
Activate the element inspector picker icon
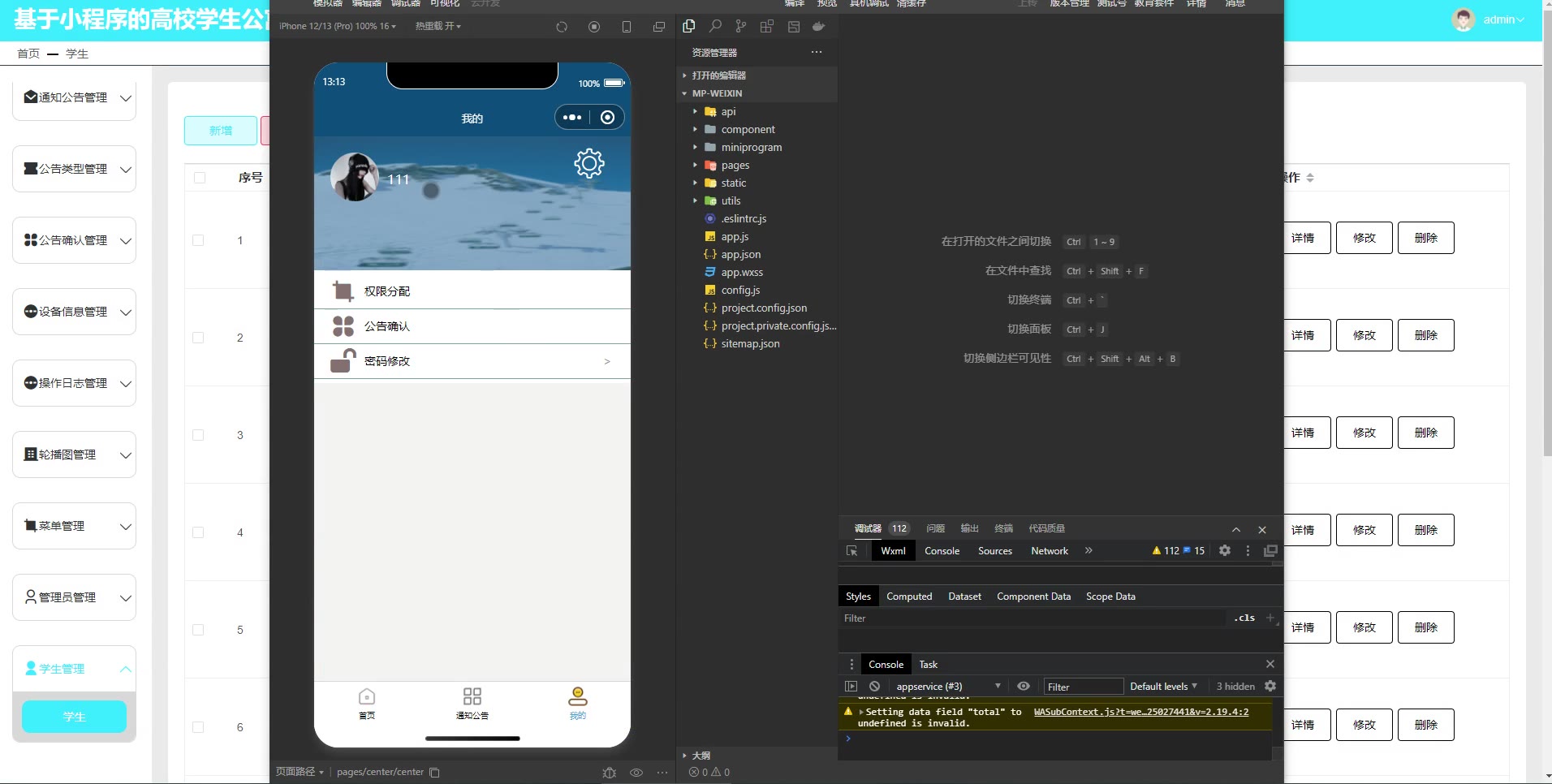[x=851, y=551]
